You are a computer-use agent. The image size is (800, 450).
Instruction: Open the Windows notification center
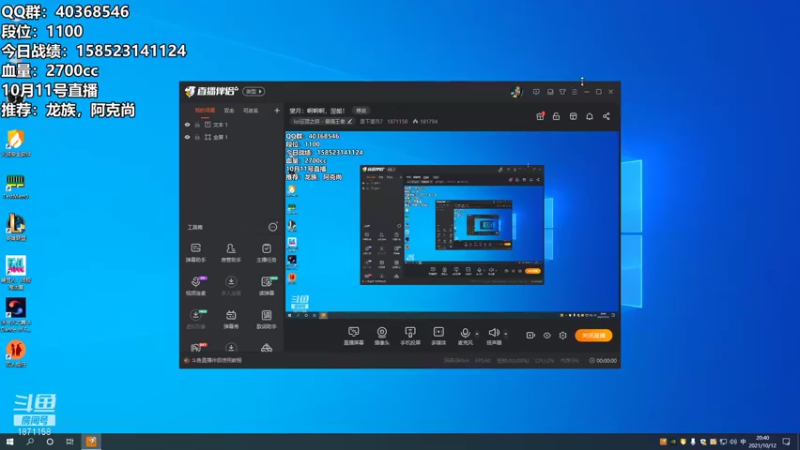786,442
